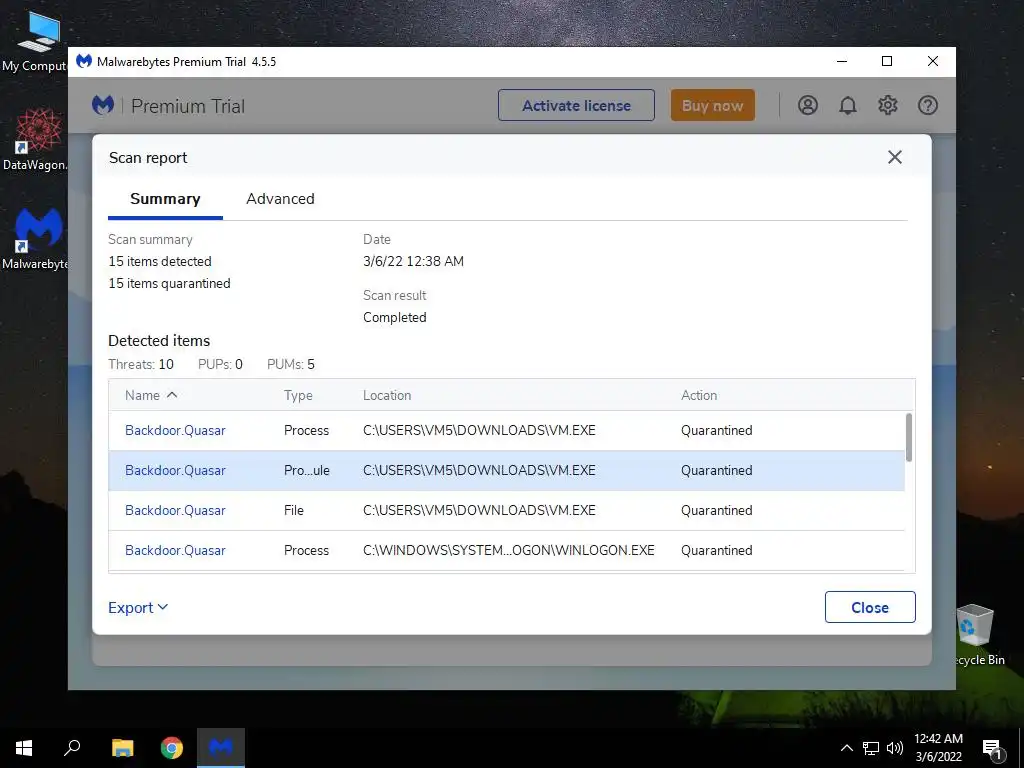Click the Pro...ule type cell
The width and height of the screenshot is (1024, 768).
point(306,470)
